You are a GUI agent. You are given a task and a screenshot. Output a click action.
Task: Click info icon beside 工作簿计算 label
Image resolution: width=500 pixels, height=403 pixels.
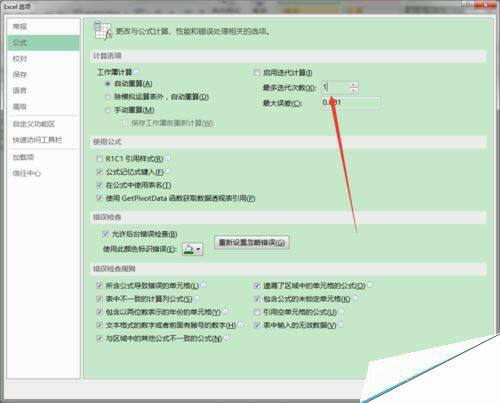(136, 72)
